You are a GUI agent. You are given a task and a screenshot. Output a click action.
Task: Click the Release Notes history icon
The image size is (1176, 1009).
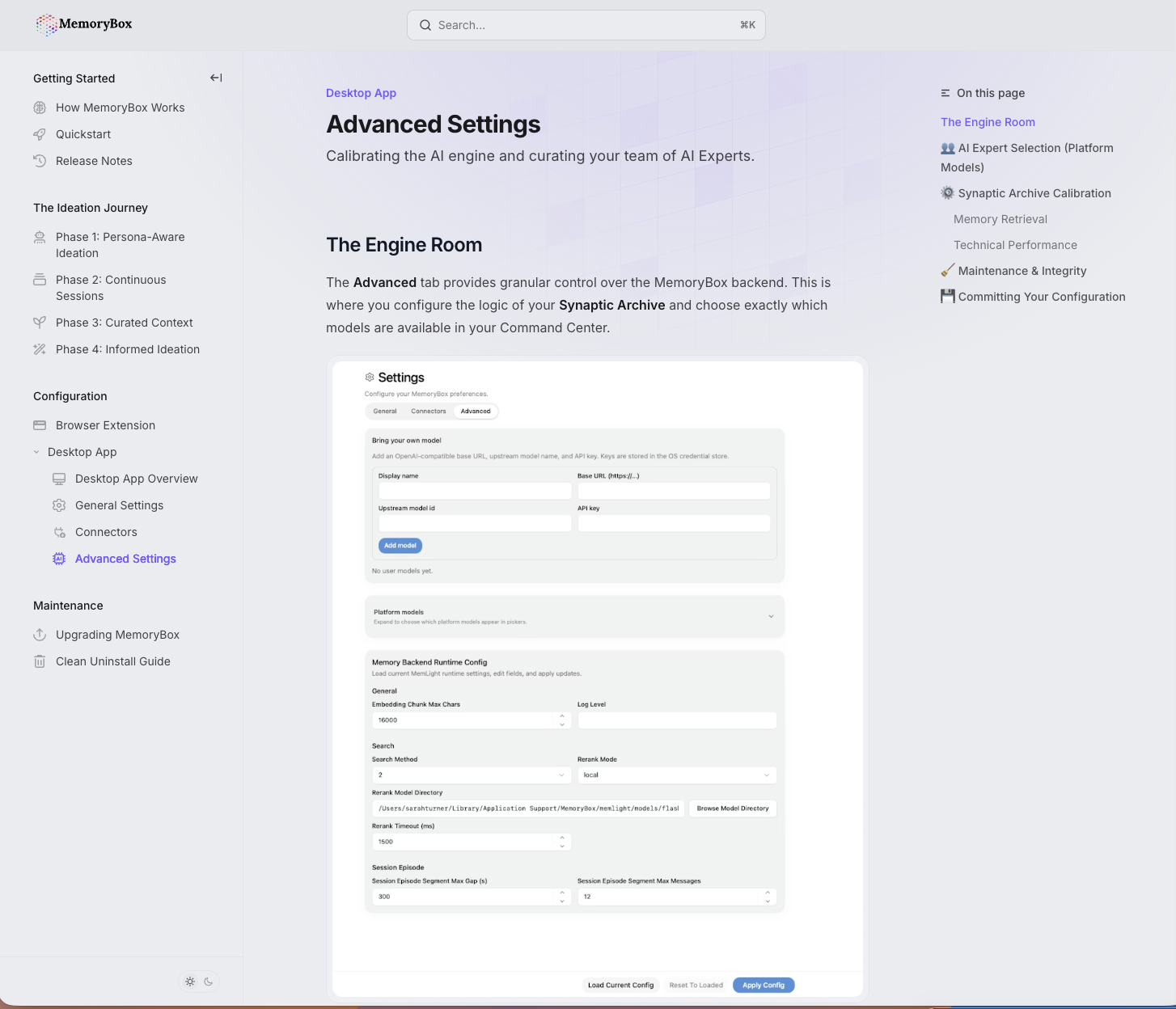coord(40,161)
